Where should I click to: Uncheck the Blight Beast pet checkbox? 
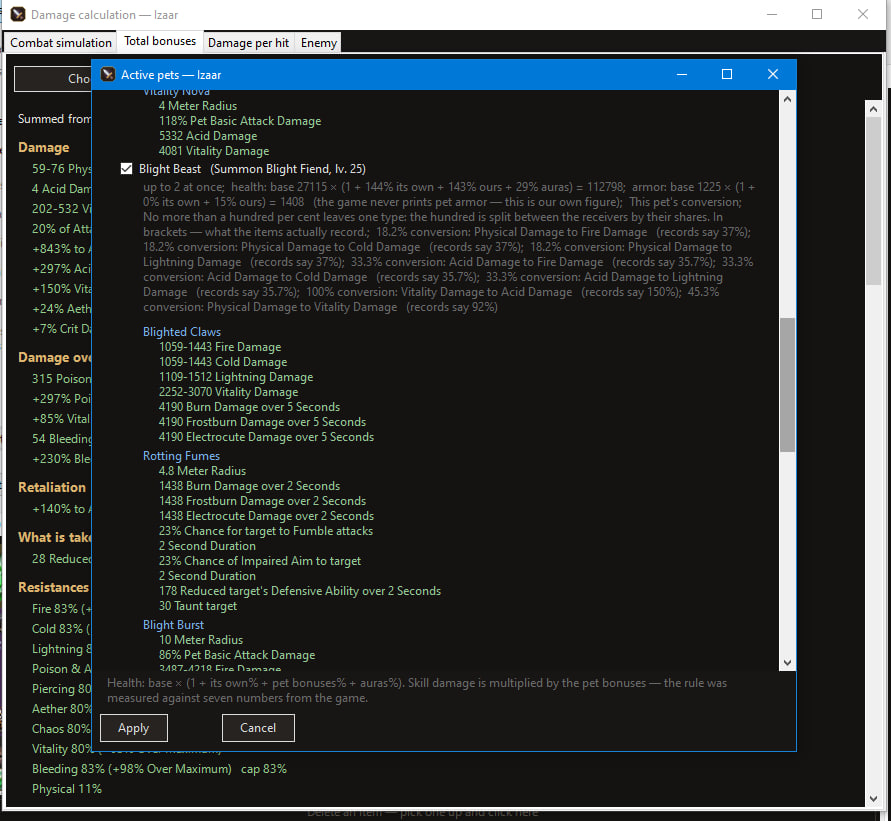tap(126, 169)
